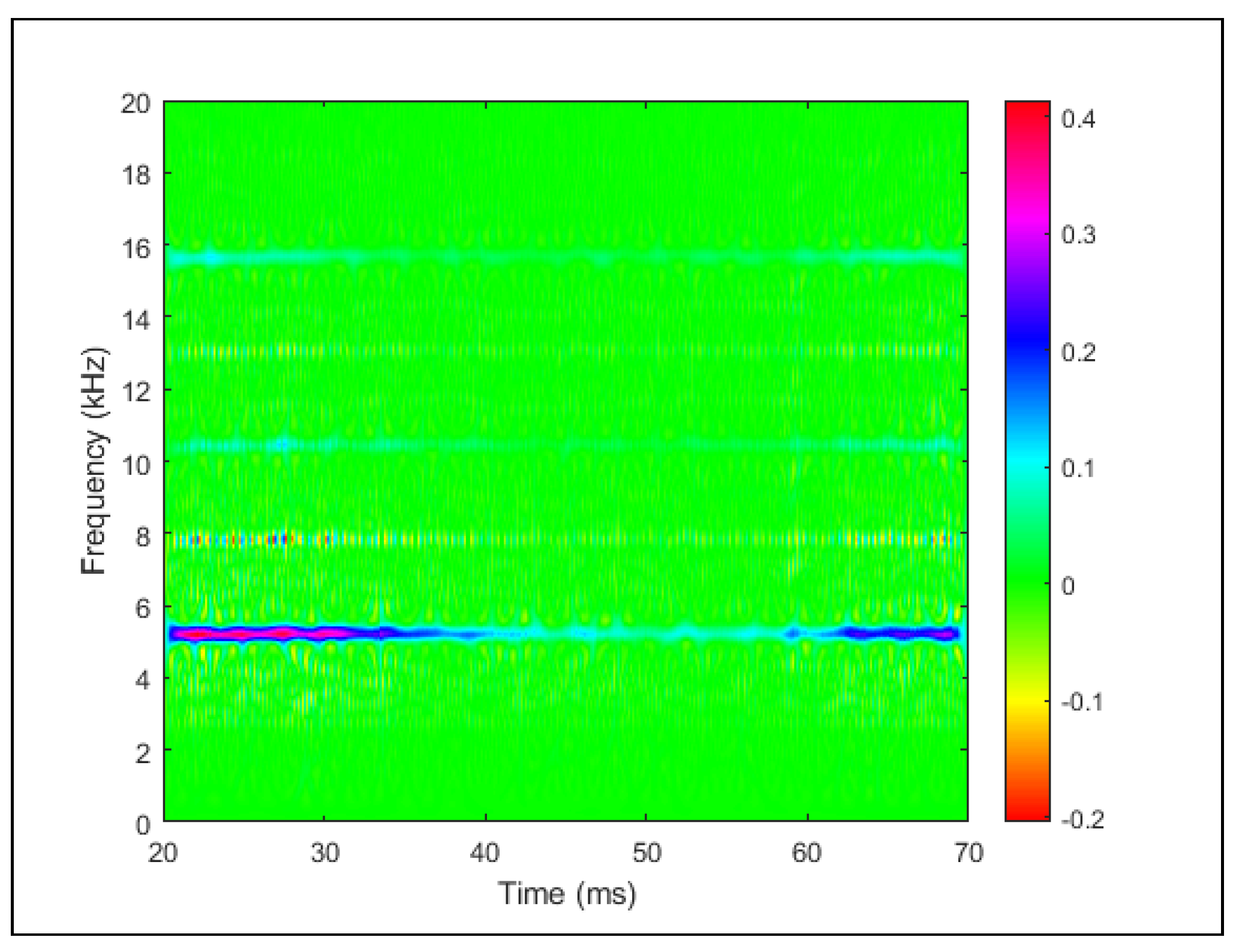The image size is (1239, 952).
Task: Click the y-axis tick label 12
Action: click(136, 391)
